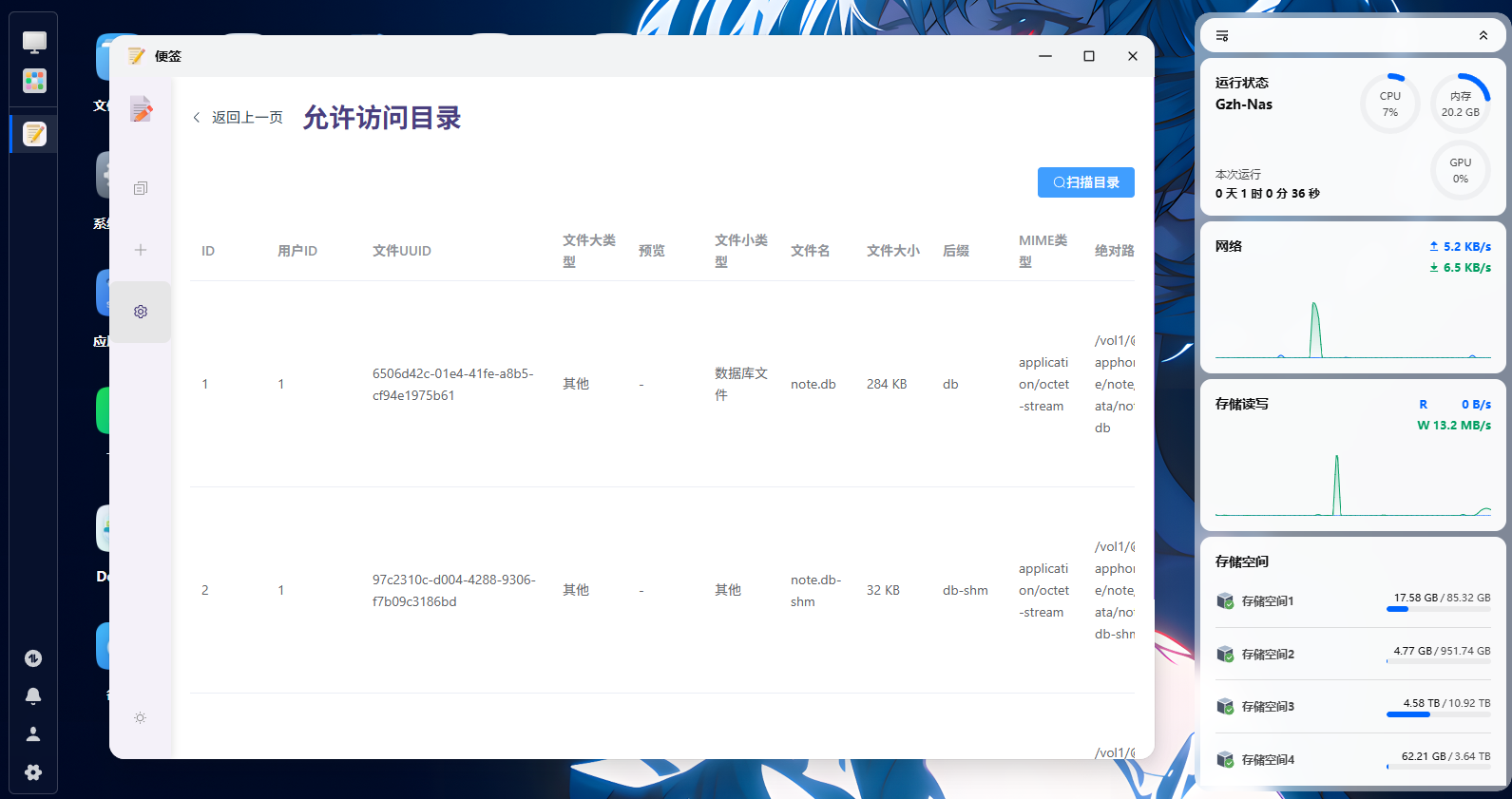
Task: Click the 存储空间1 storage entry
Action: tap(1267, 601)
